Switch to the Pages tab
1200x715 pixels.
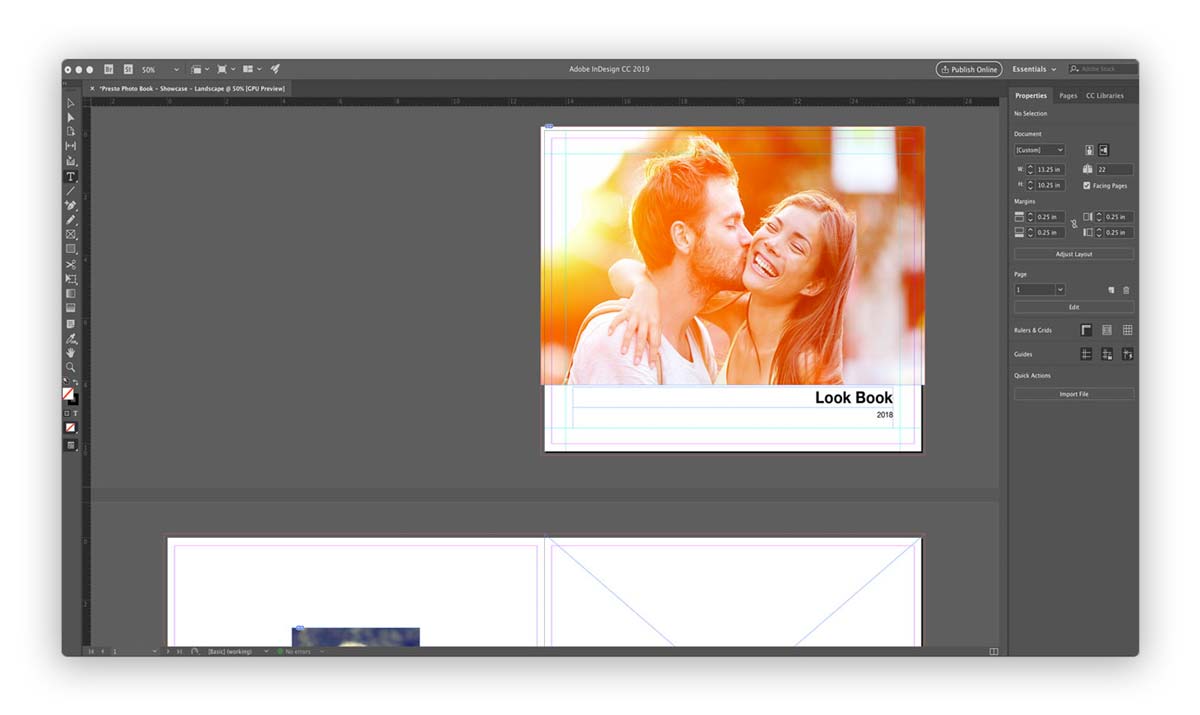click(1068, 95)
